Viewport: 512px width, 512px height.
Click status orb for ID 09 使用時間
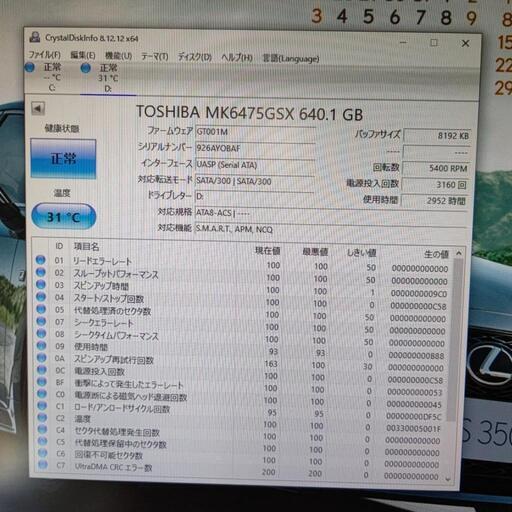click(41, 345)
